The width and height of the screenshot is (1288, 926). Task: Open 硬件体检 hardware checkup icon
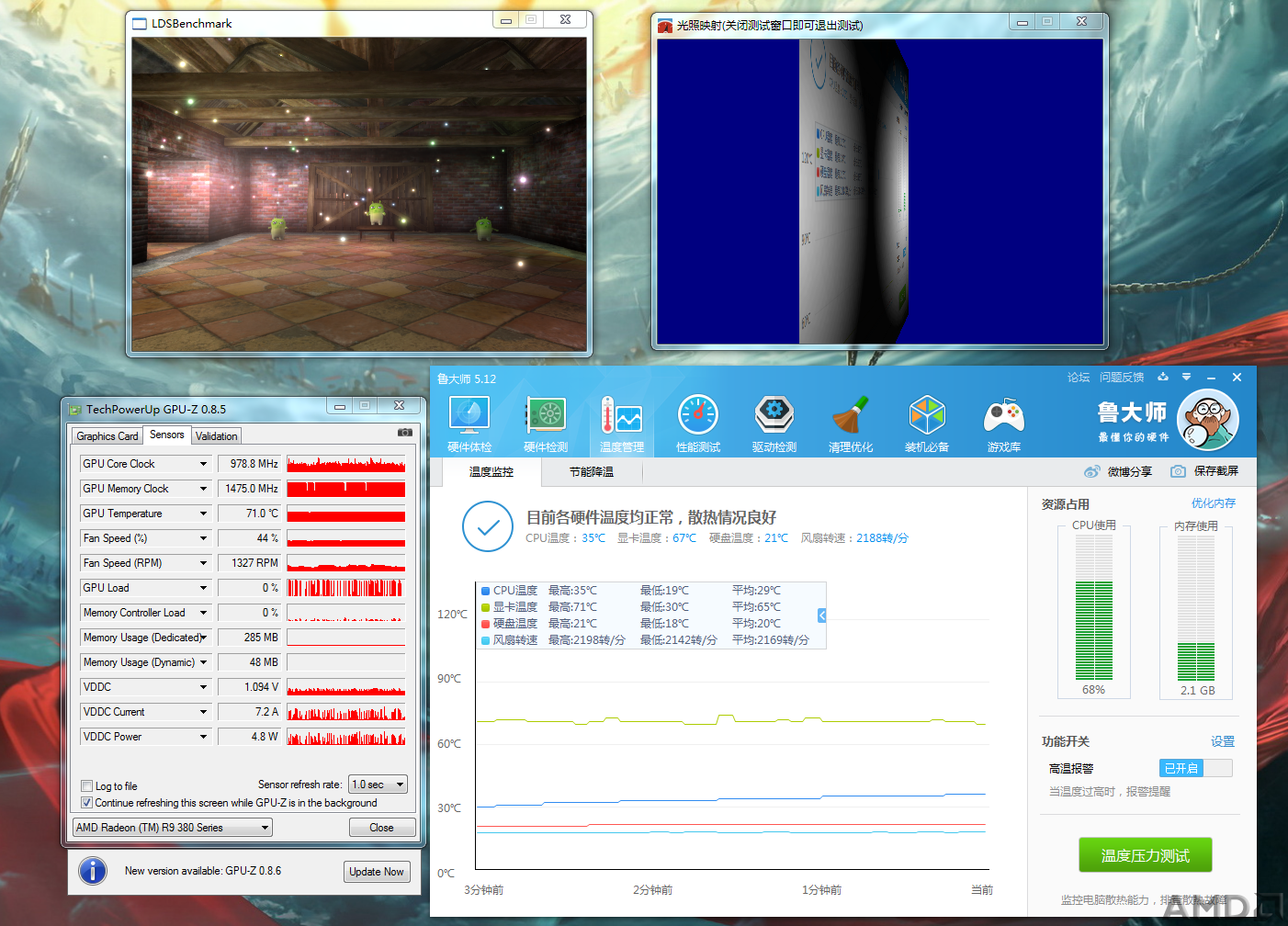[x=469, y=415]
